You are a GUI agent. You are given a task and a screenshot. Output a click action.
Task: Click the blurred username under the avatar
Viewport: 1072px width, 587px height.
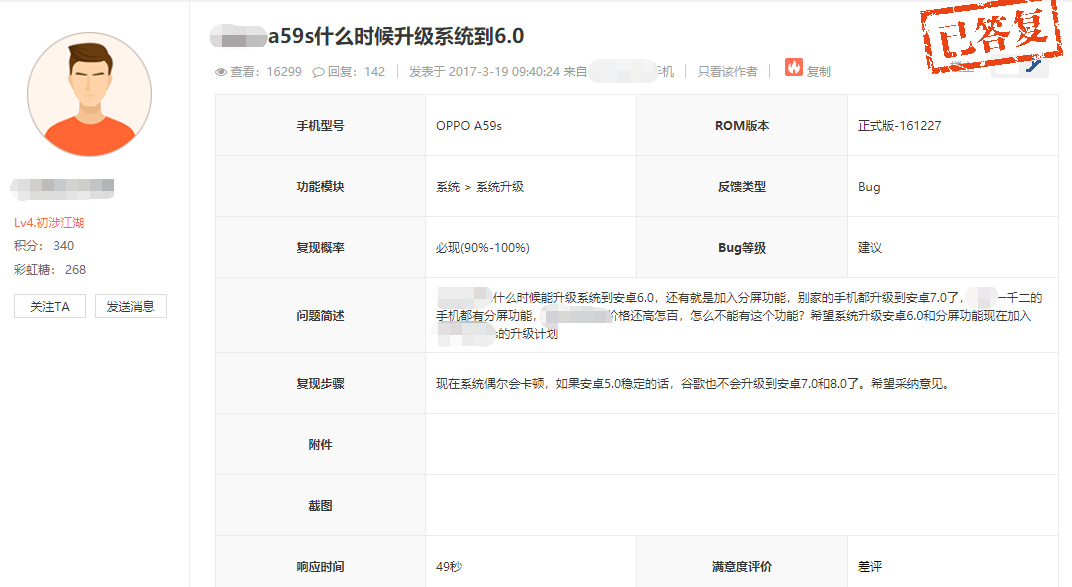(63, 187)
